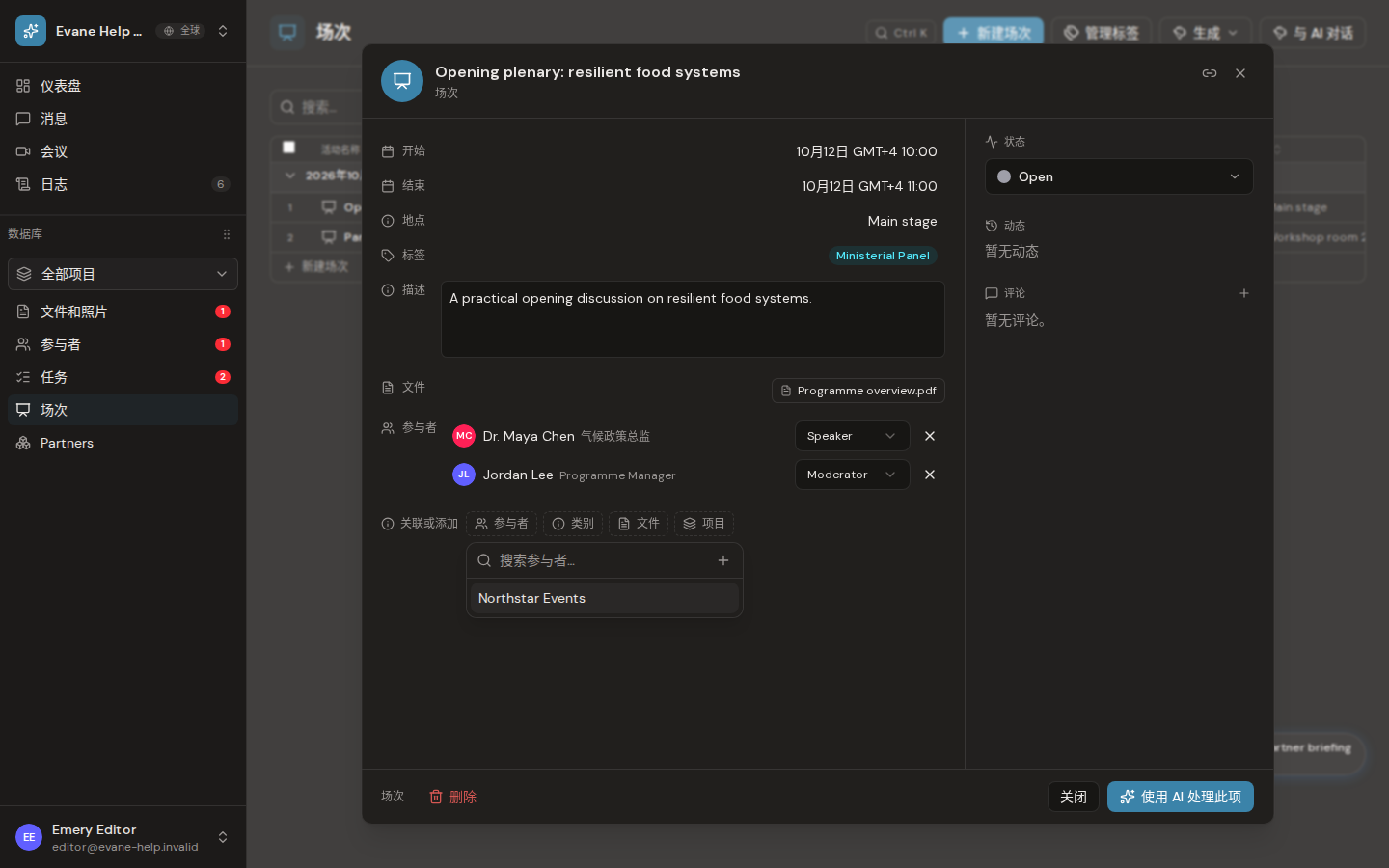This screenshot has height=868, width=1389.
Task: Click the Ministerial Panel tag
Action: (x=883, y=256)
